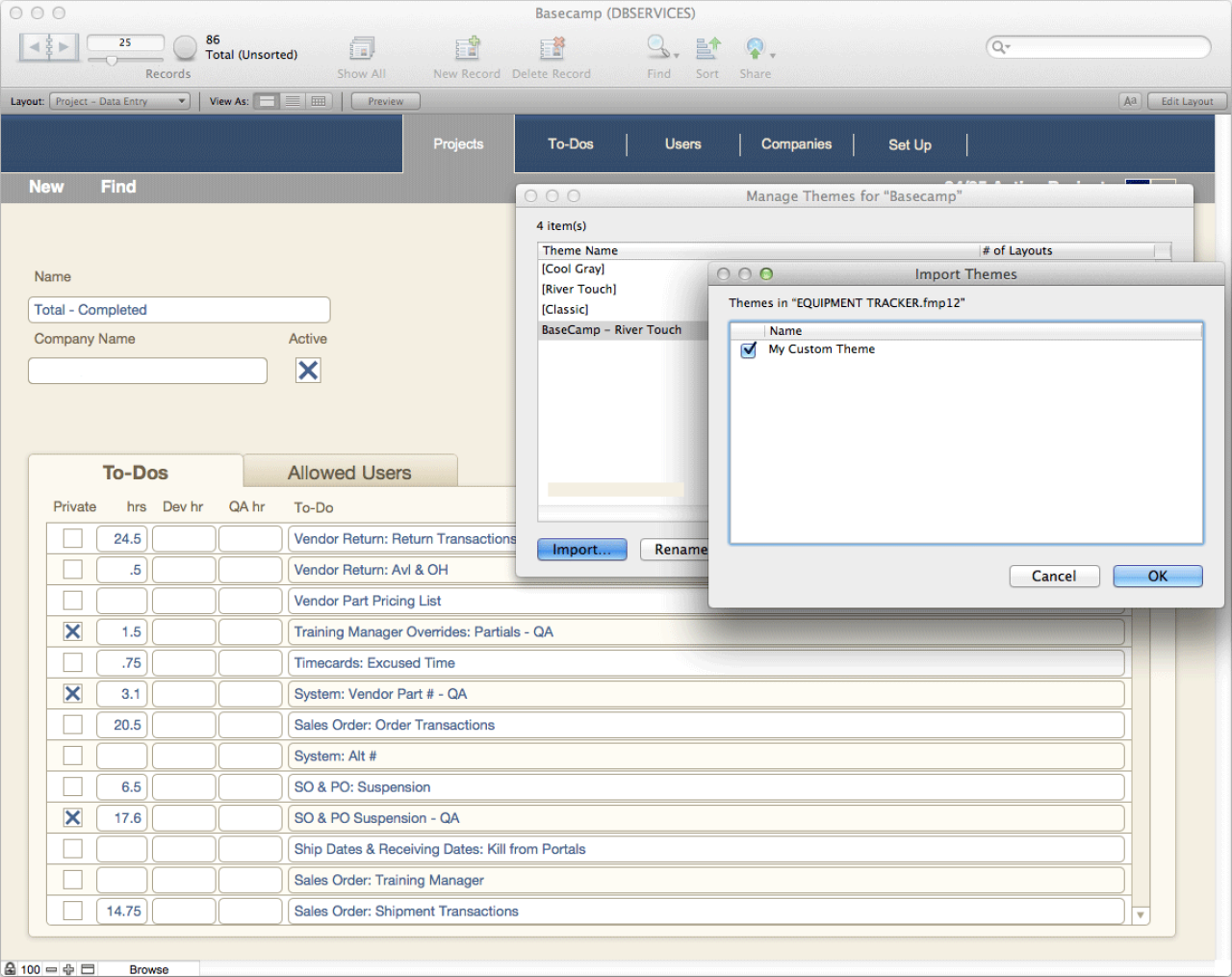Click the Preview button
1232x977 pixels.
click(x=386, y=101)
